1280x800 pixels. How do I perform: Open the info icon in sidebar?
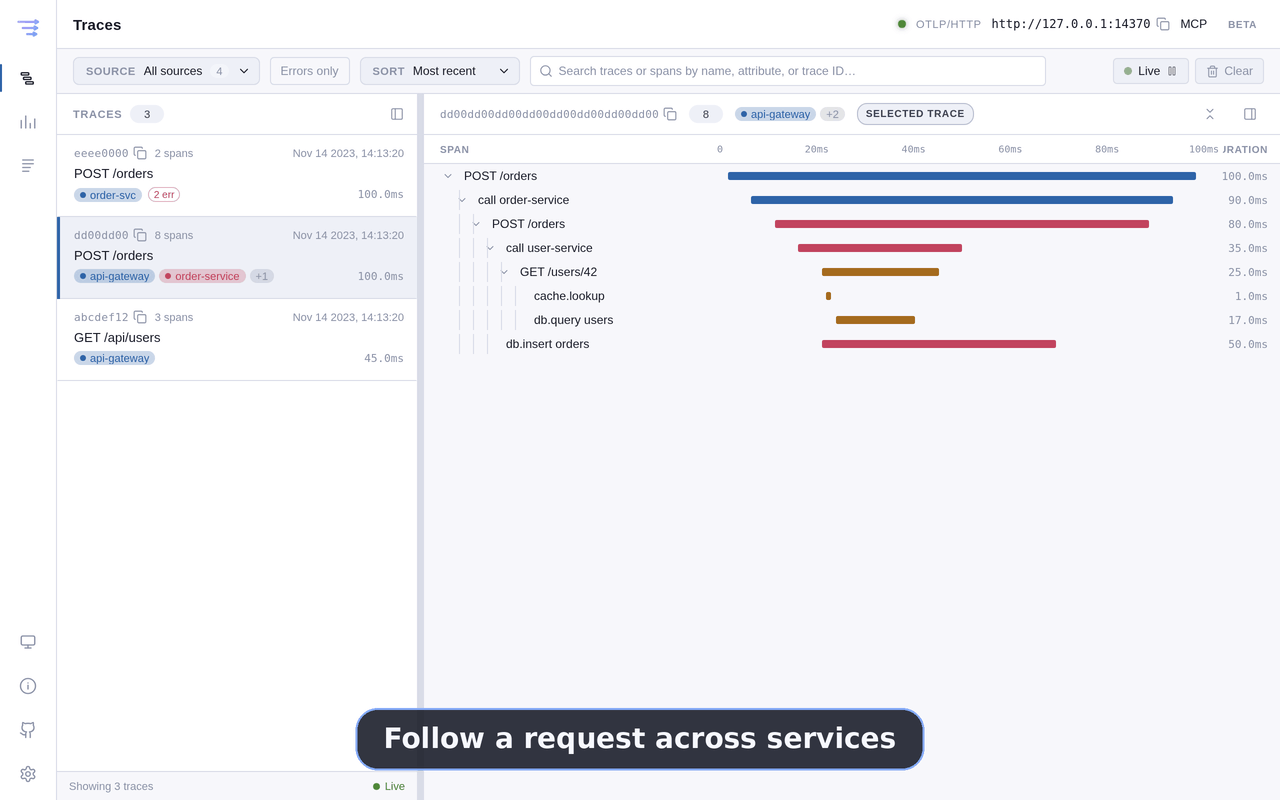tap(28, 686)
